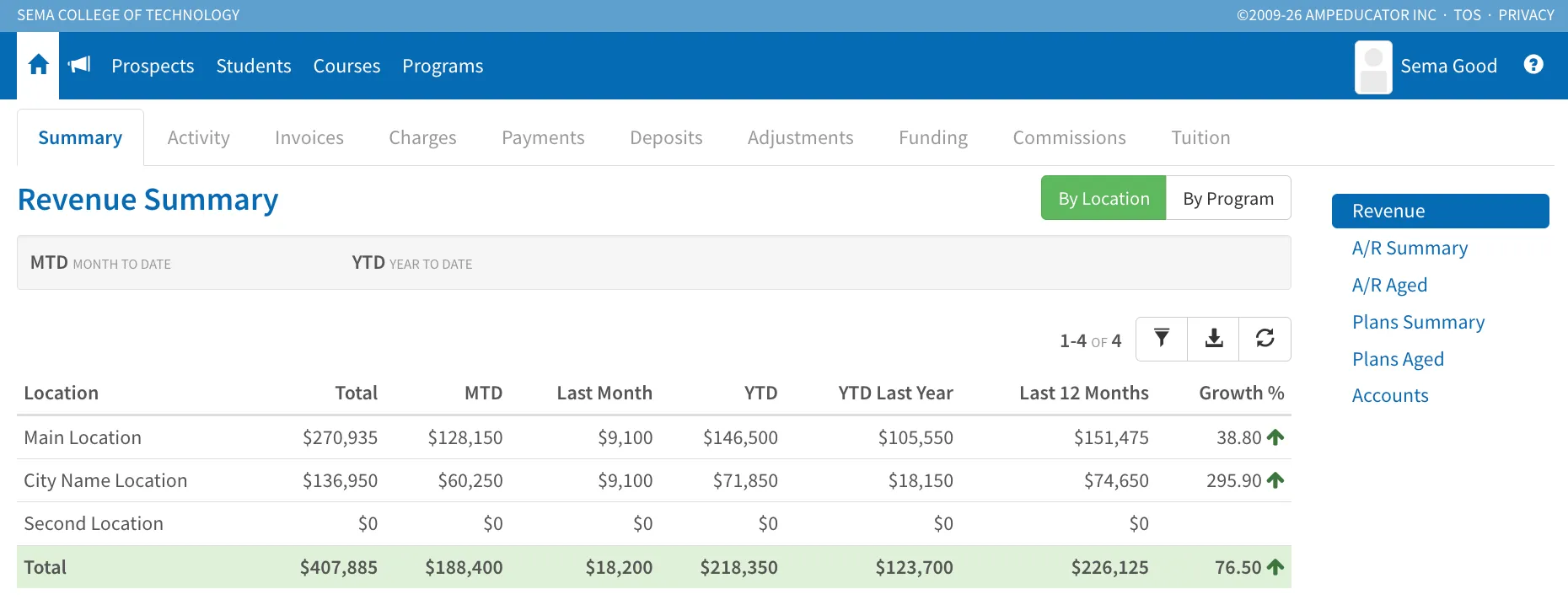Image resolution: width=1568 pixels, height=605 pixels.
Task: Toggle the By Location view
Action: point(1104,198)
